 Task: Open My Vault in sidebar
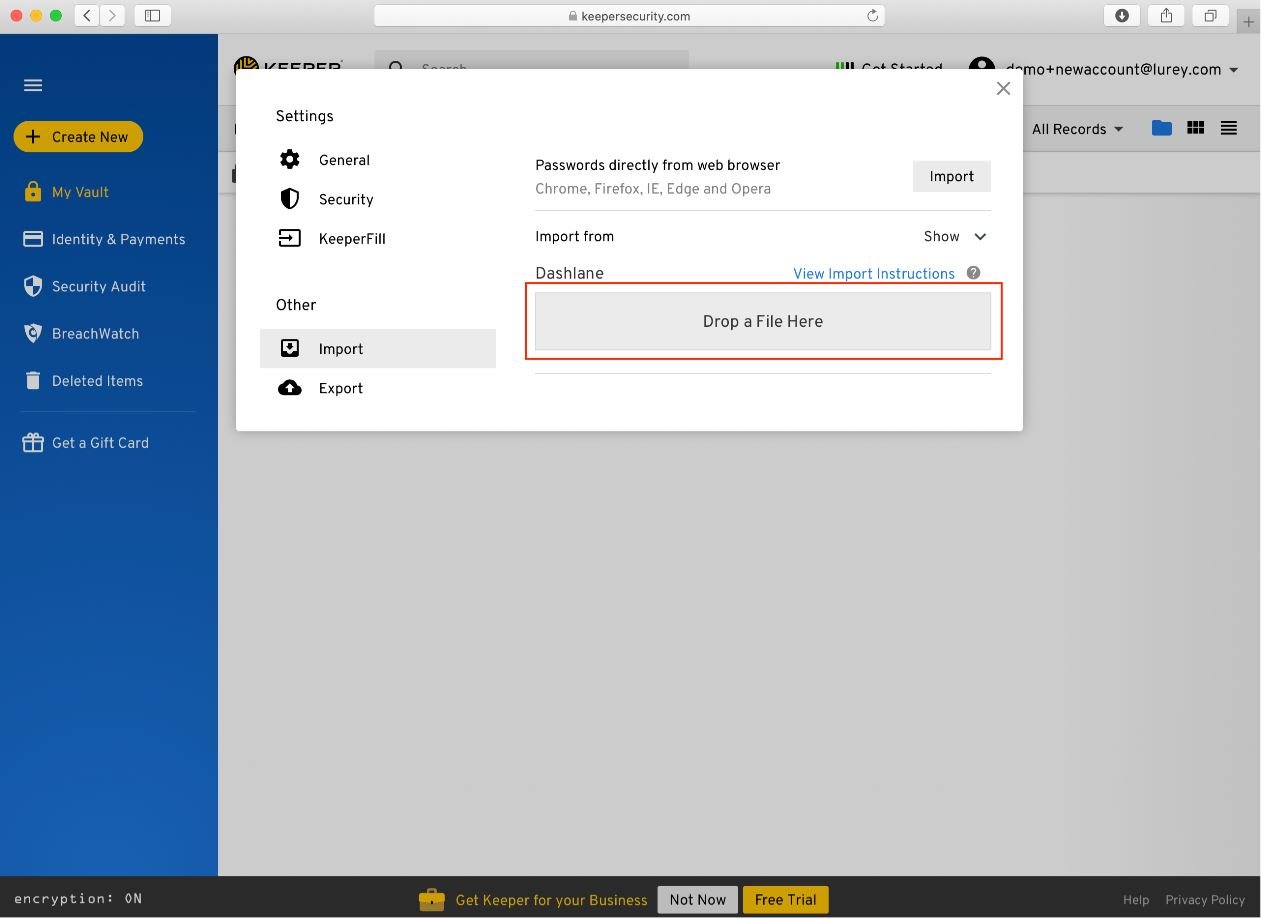click(80, 192)
